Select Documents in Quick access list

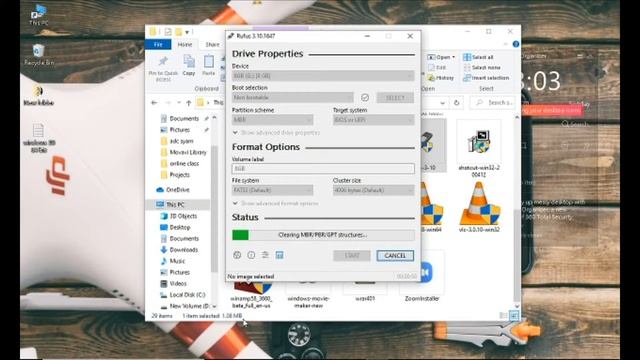point(184,118)
